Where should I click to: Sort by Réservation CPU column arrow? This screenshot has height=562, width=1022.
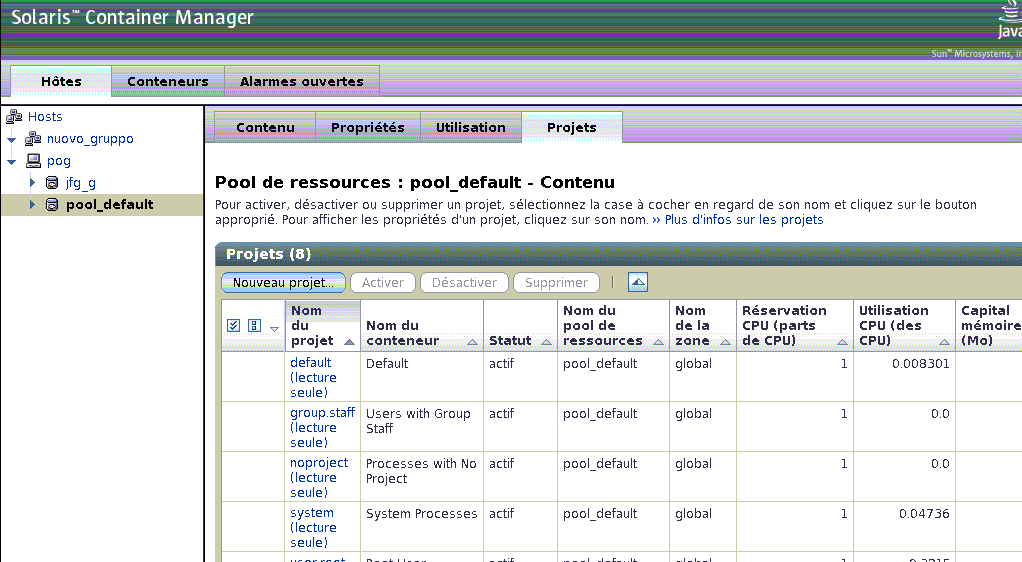842,342
